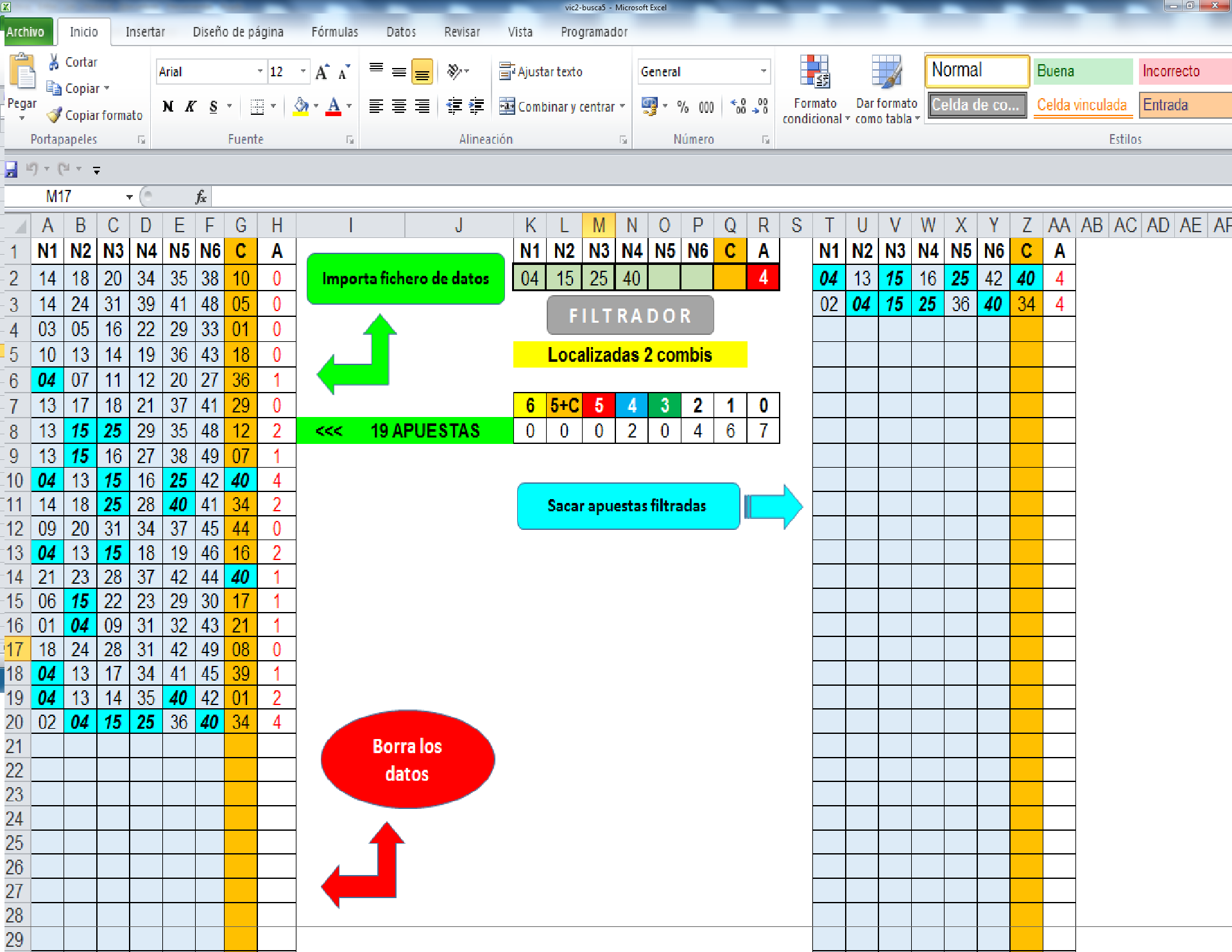Image resolution: width=1232 pixels, height=952 pixels.
Task: Click the text orientation icon
Action: coord(454,71)
